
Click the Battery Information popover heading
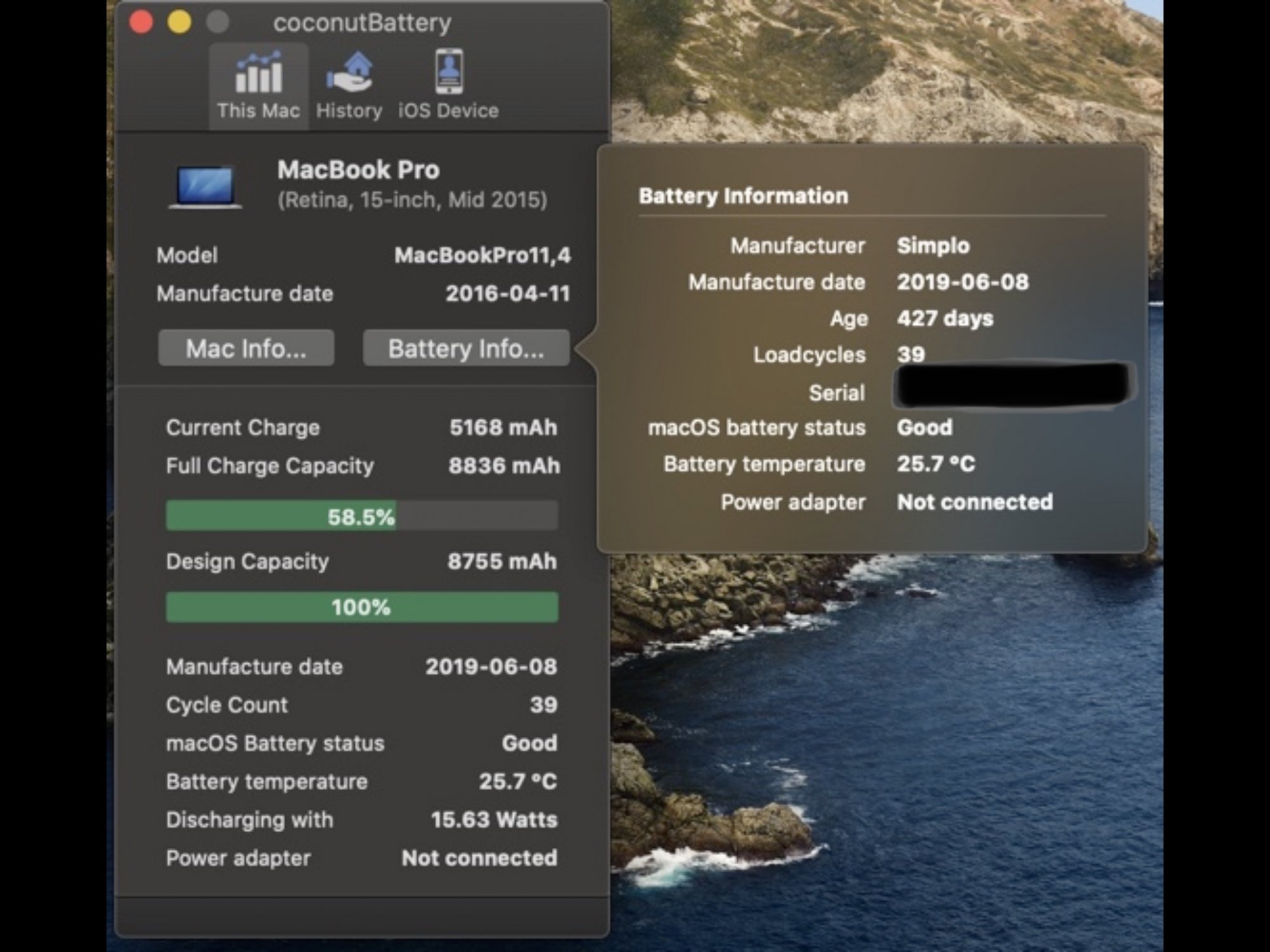(x=744, y=195)
